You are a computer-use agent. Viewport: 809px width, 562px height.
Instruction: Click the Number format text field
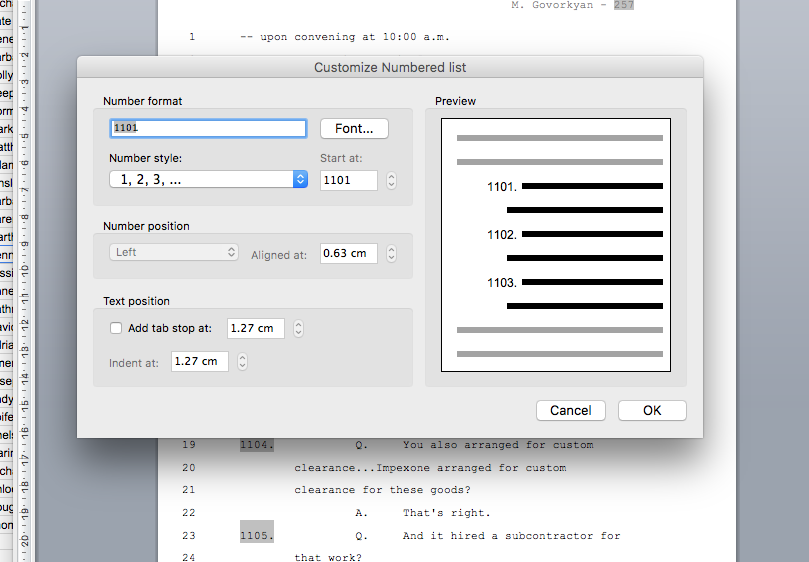coord(208,129)
